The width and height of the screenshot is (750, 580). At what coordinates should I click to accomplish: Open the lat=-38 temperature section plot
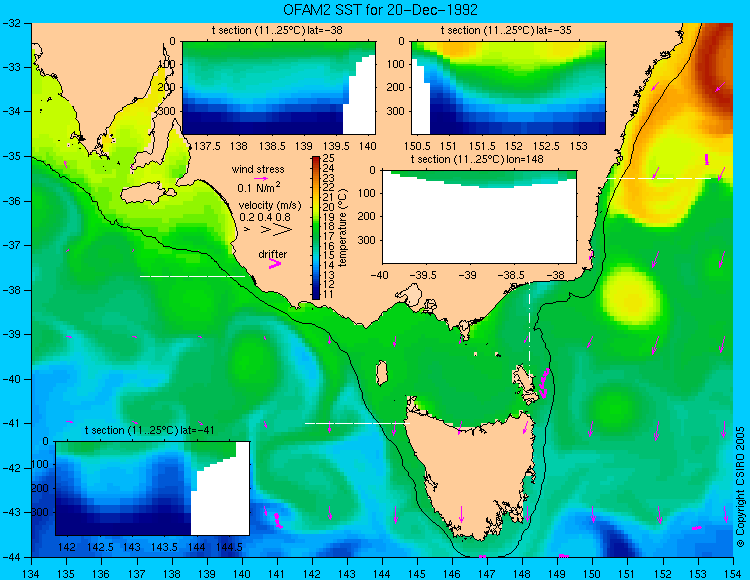coord(279,88)
